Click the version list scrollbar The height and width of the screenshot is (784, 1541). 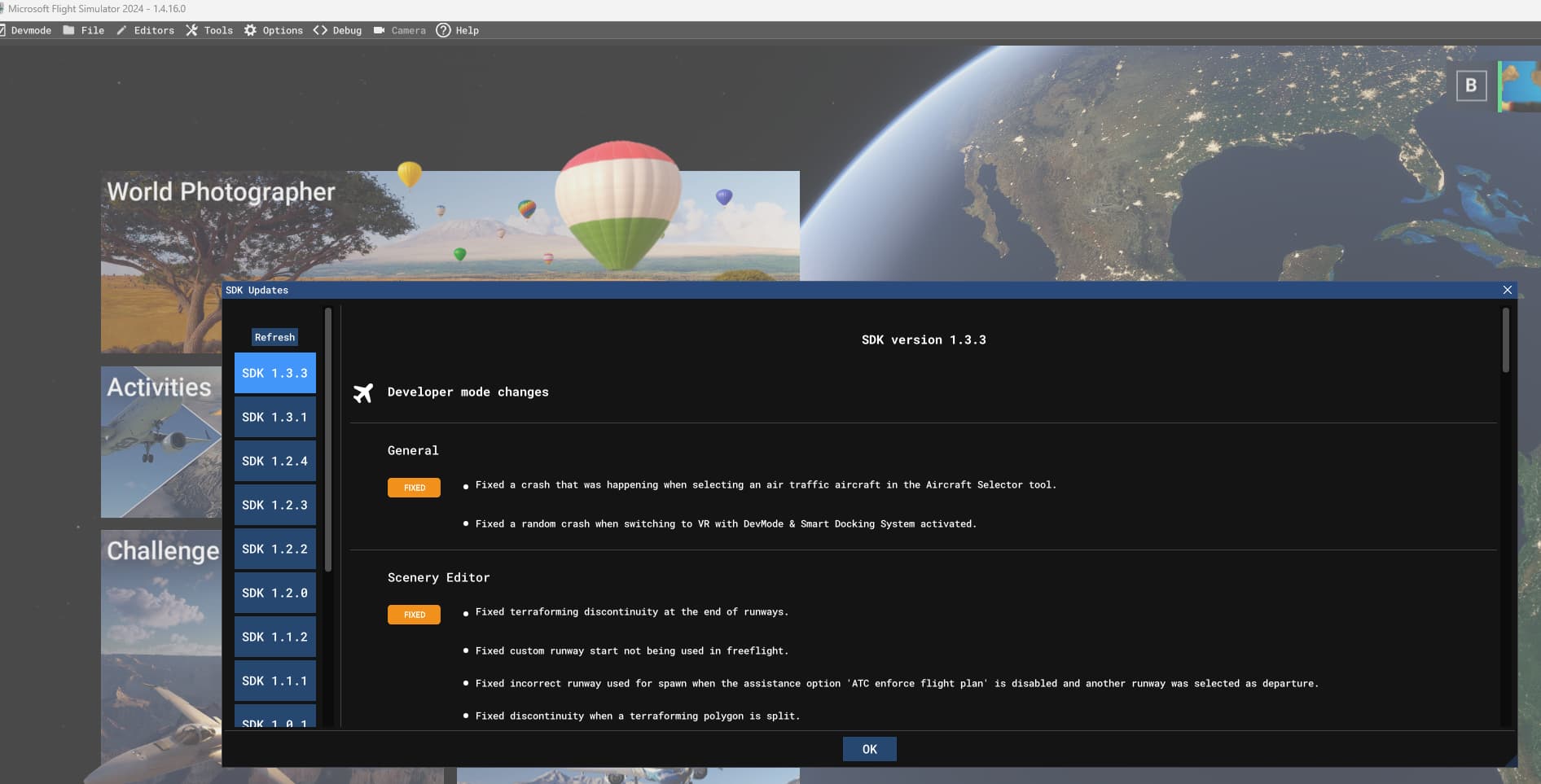tap(328, 440)
